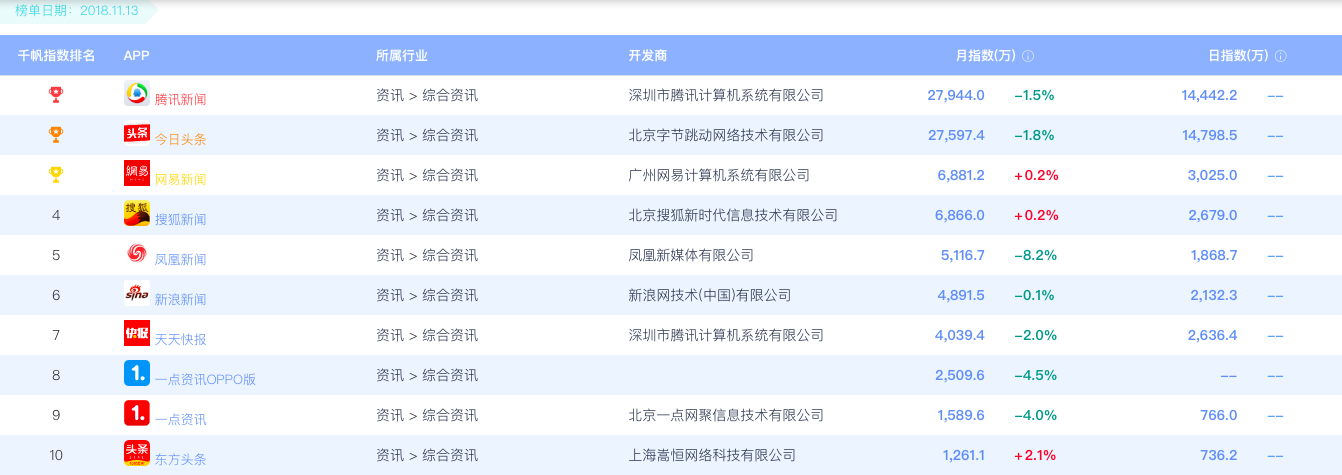Viewport: 1342px width, 475px height.
Task: Click developer 北京一点网聚信息技术有限公司
Action: coord(726,415)
